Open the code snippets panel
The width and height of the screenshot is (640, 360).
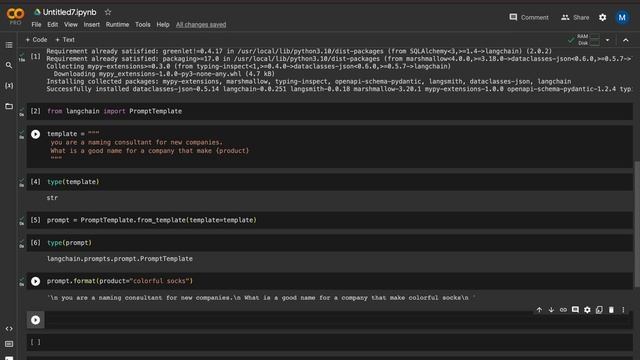coord(9,329)
